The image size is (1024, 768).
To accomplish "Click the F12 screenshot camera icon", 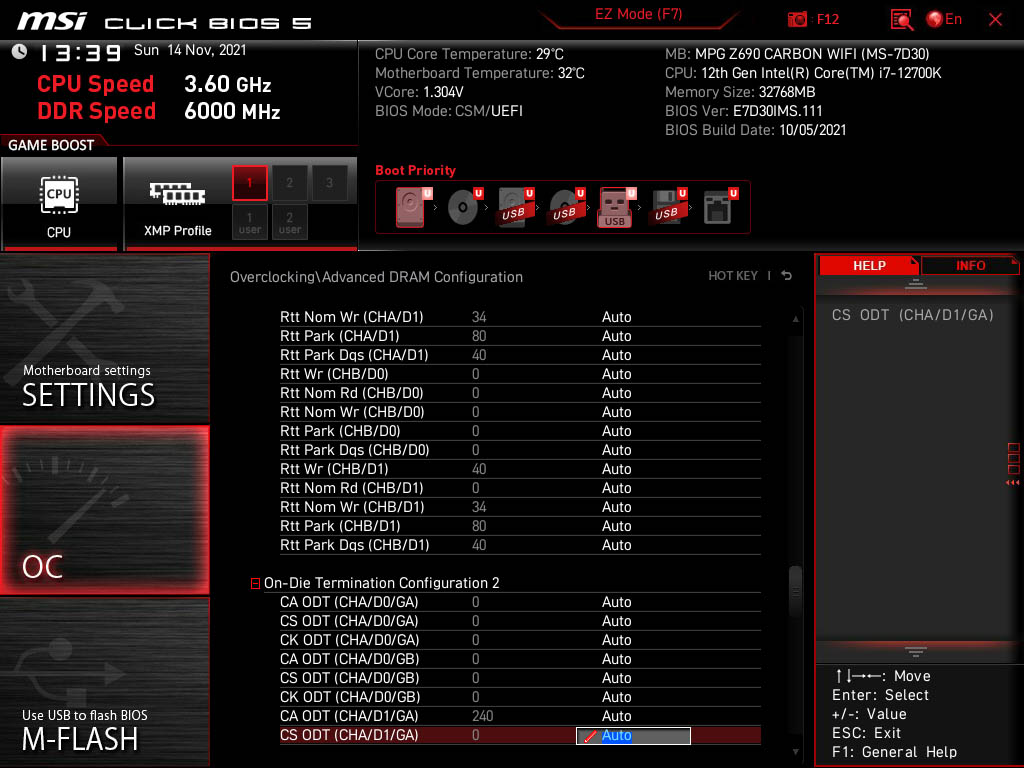I will coord(798,19).
